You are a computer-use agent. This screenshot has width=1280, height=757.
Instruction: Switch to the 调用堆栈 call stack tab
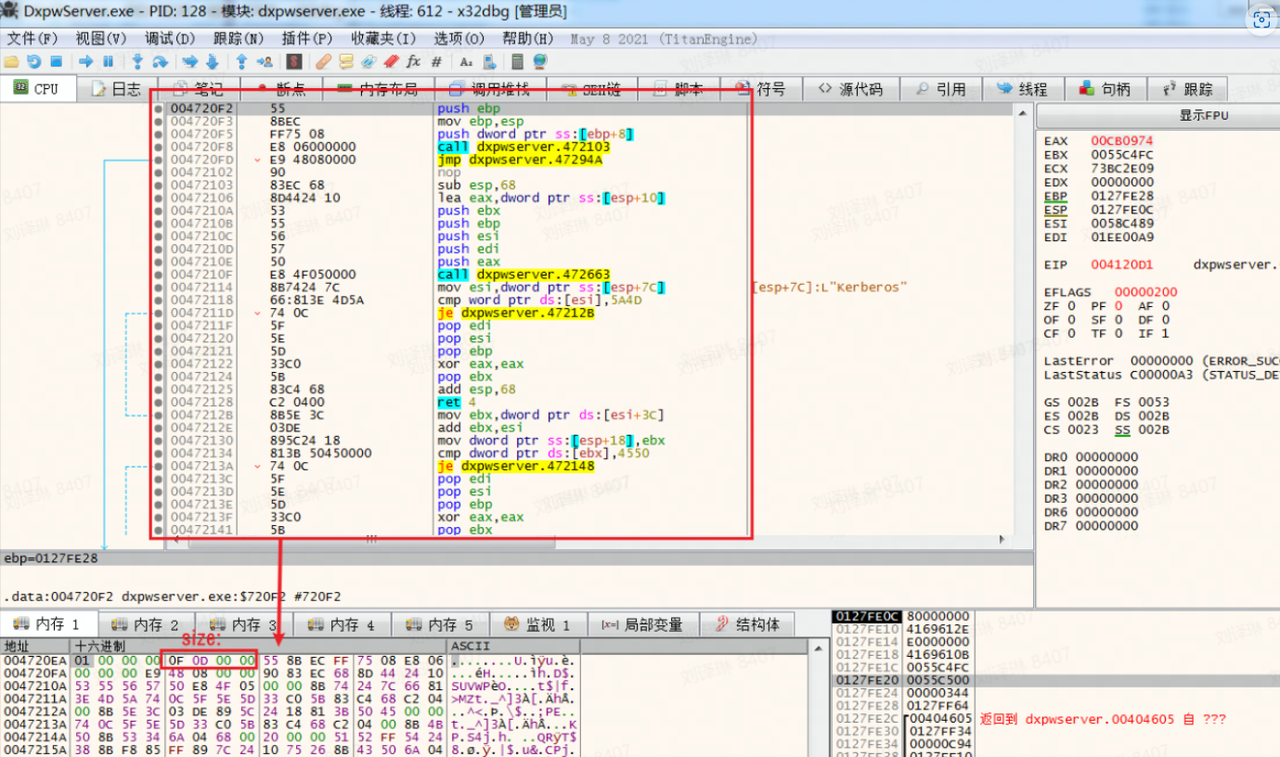(489, 89)
